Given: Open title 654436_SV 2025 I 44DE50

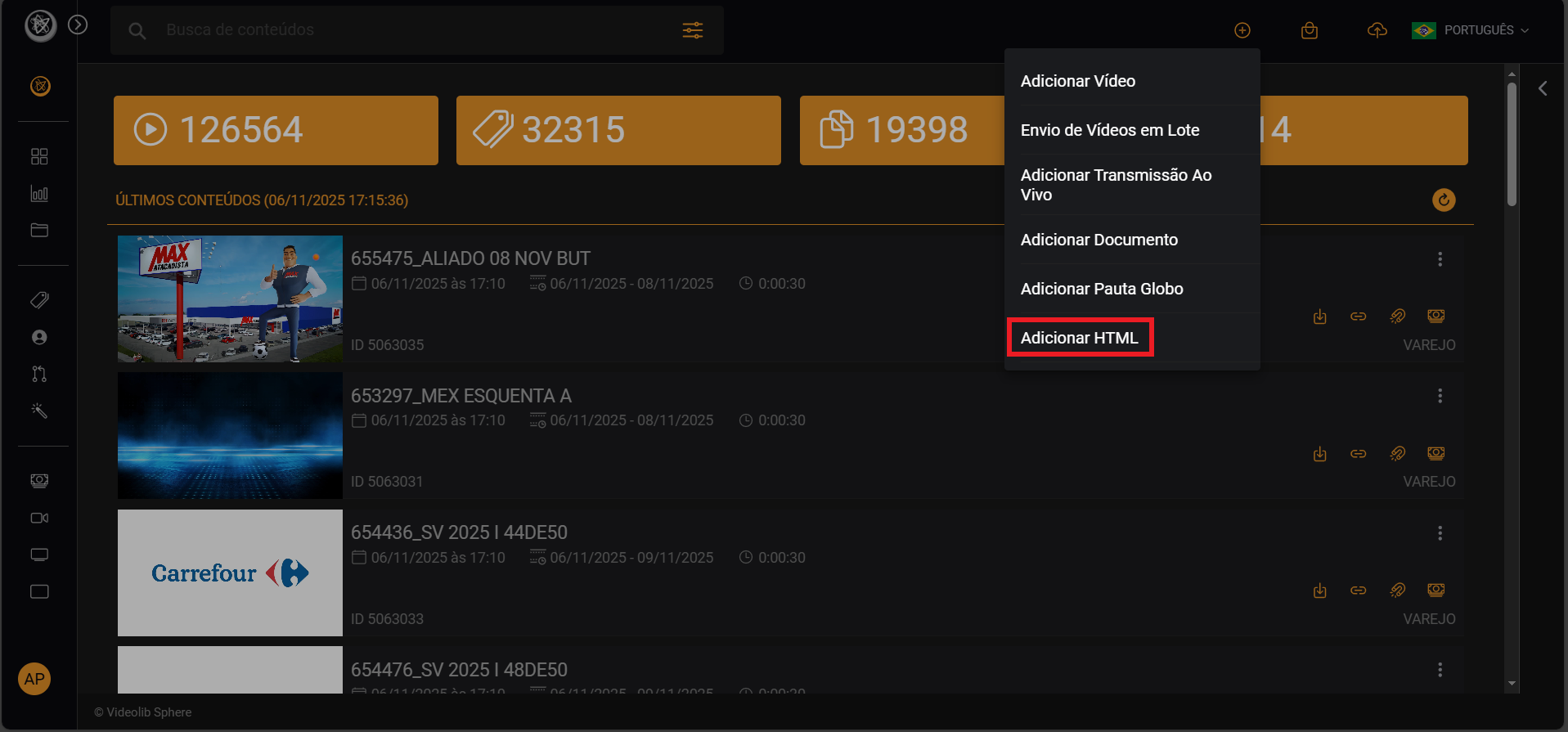Looking at the screenshot, I should pos(459,532).
